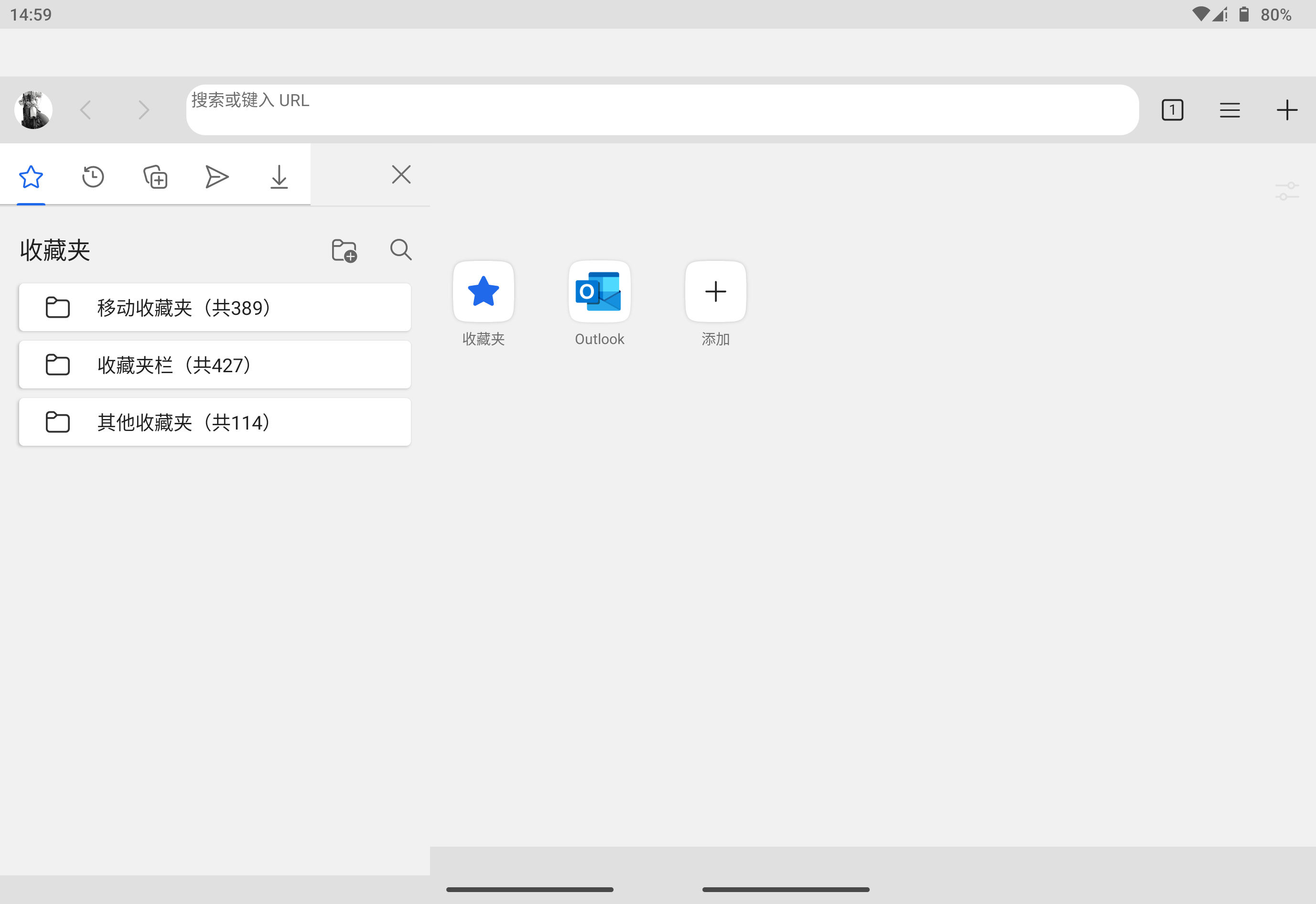Switch to the History clock tab

[x=93, y=177]
